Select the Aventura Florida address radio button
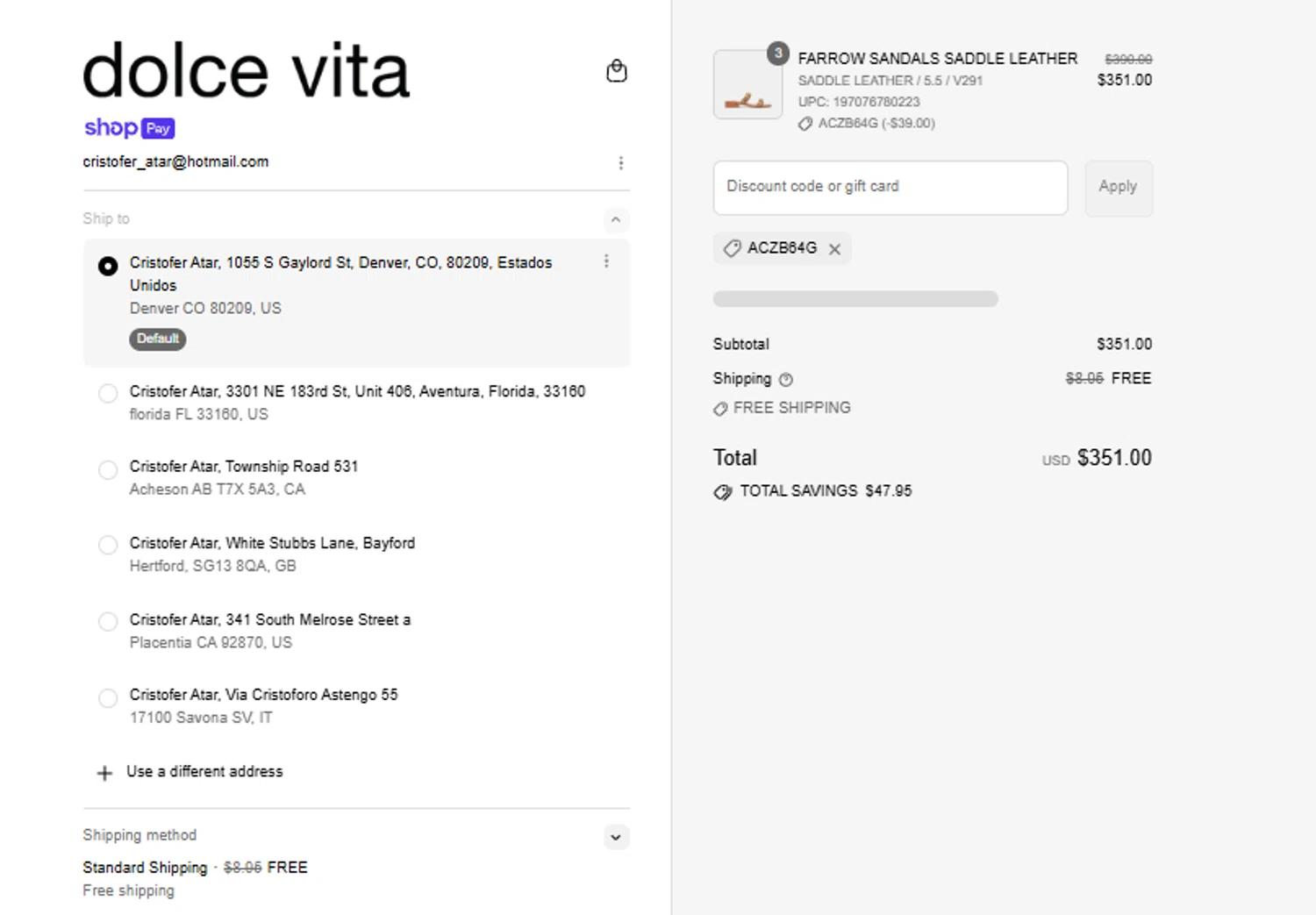This screenshot has width=1316, height=915. pyautogui.click(x=108, y=393)
